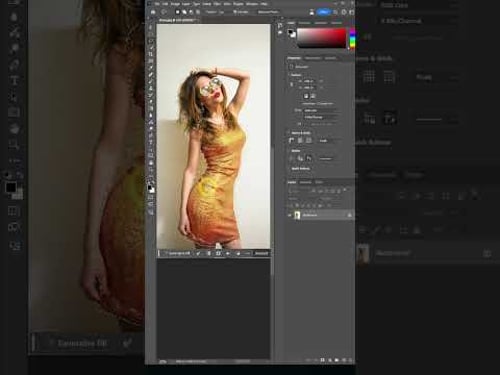Click the hue slider in Color panel
The image size is (500, 375).
tap(352, 38)
